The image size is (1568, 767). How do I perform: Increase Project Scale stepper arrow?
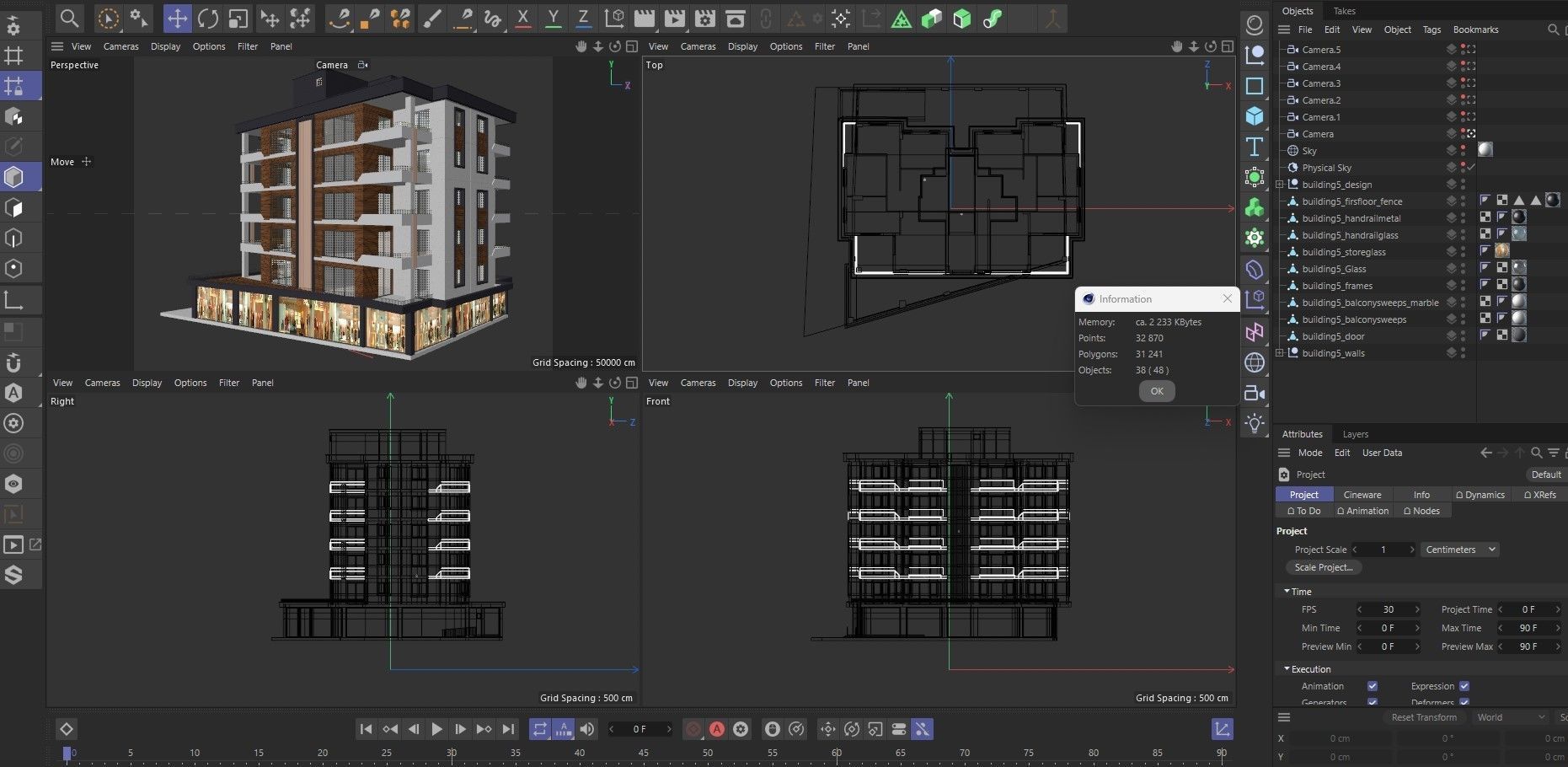(1412, 550)
